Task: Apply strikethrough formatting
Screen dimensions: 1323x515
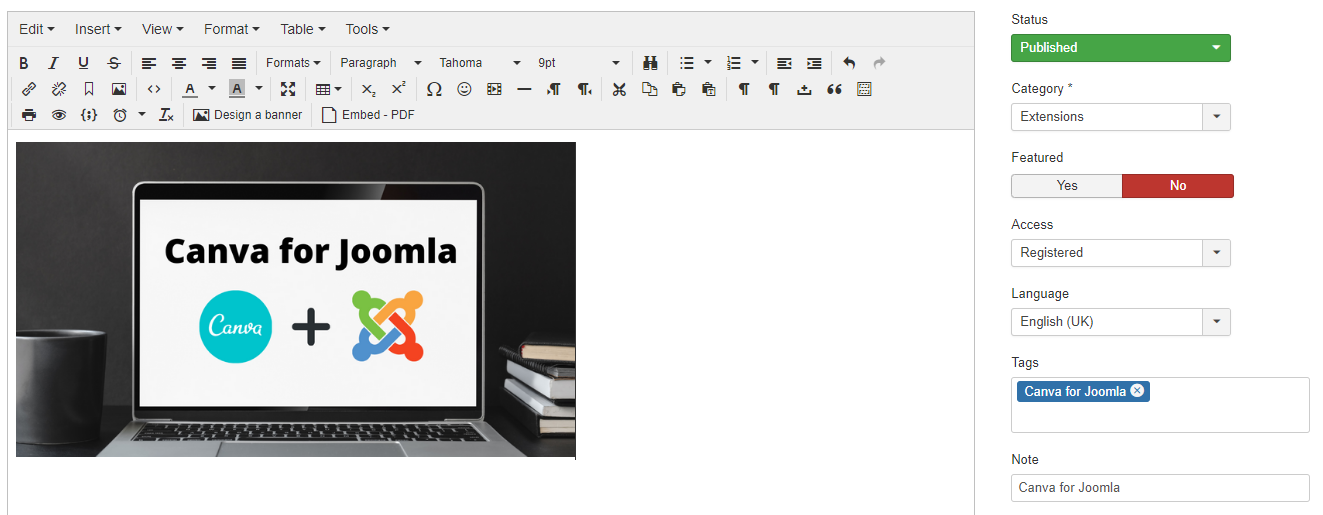Action: coord(113,63)
